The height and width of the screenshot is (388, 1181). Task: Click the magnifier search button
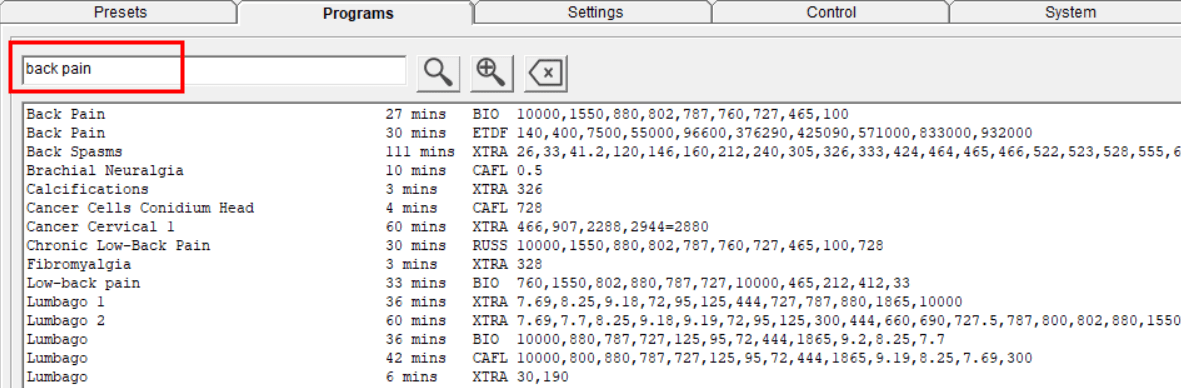[x=438, y=72]
